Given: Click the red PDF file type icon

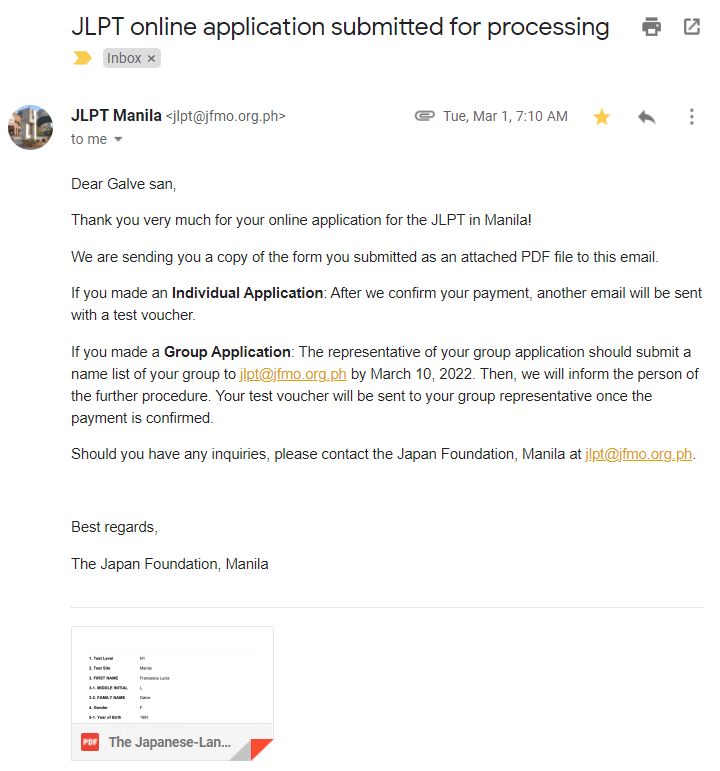Looking at the screenshot, I should [x=90, y=742].
